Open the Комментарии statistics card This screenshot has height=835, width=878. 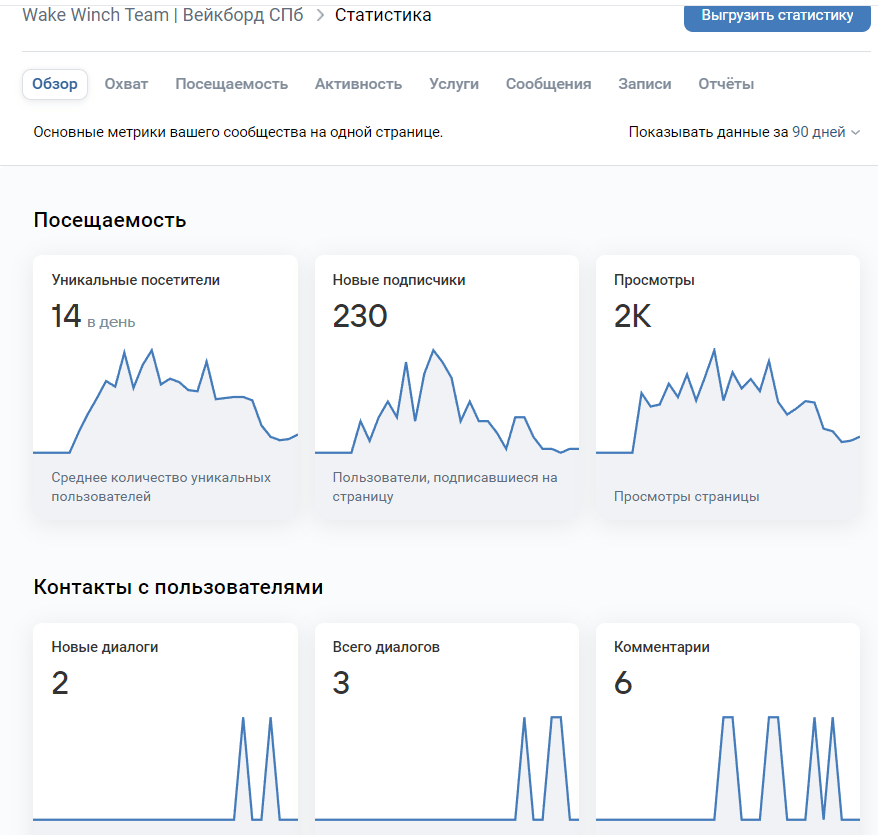click(x=727, y=725)
